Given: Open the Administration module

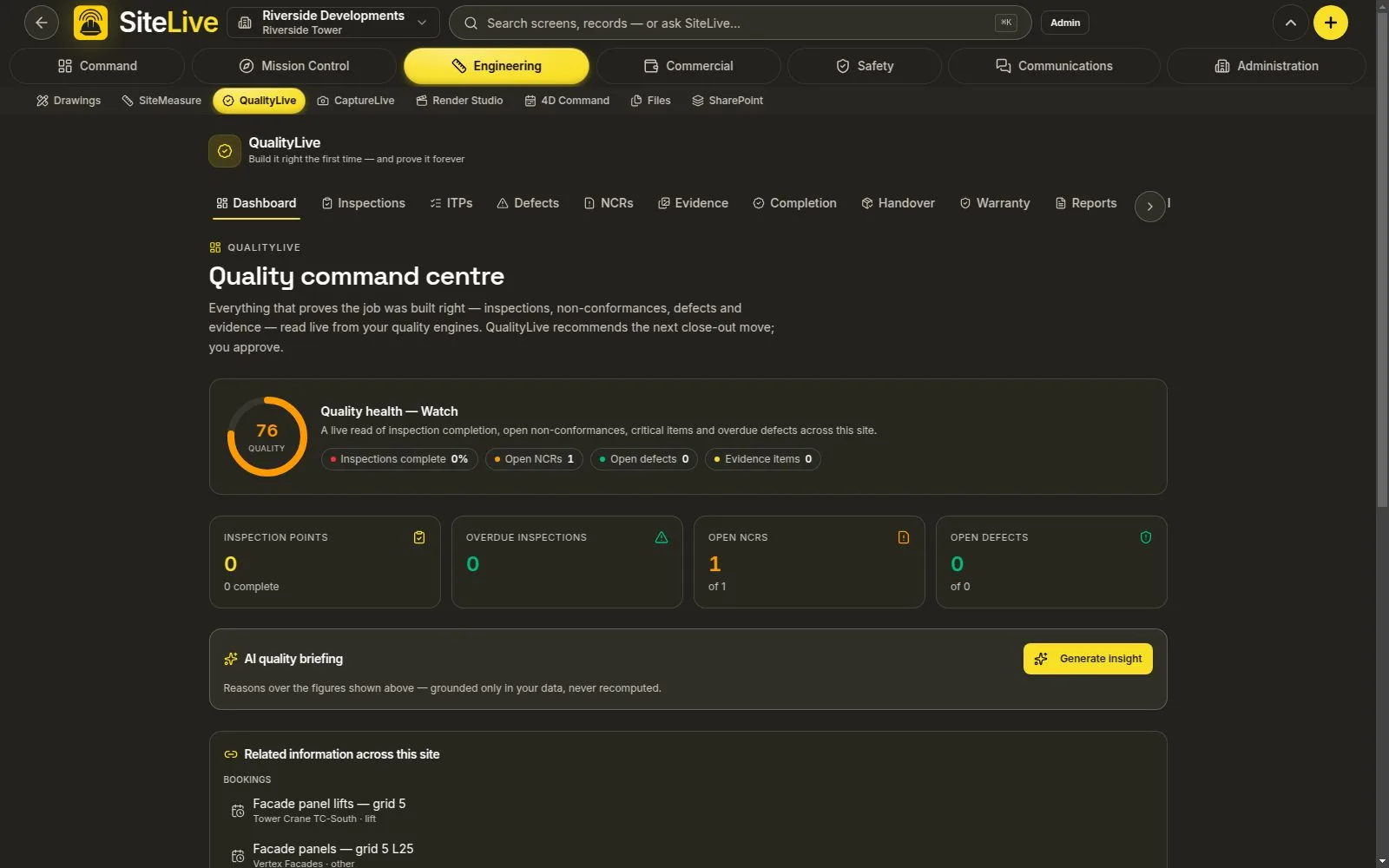Looking at the screenshot, I should [x=1267, y=66].
